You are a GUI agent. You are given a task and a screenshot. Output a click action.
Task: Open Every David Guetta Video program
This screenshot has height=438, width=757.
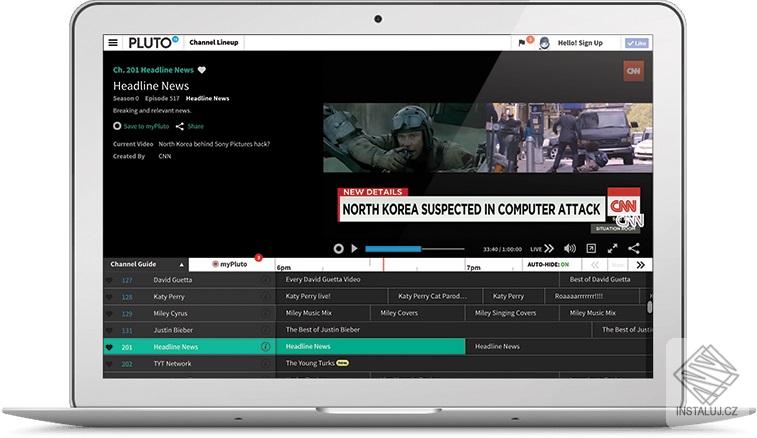(417, 280)
